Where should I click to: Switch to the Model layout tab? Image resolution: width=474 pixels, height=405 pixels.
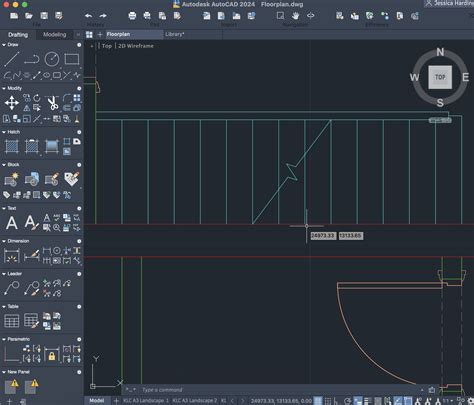(97, 401)
